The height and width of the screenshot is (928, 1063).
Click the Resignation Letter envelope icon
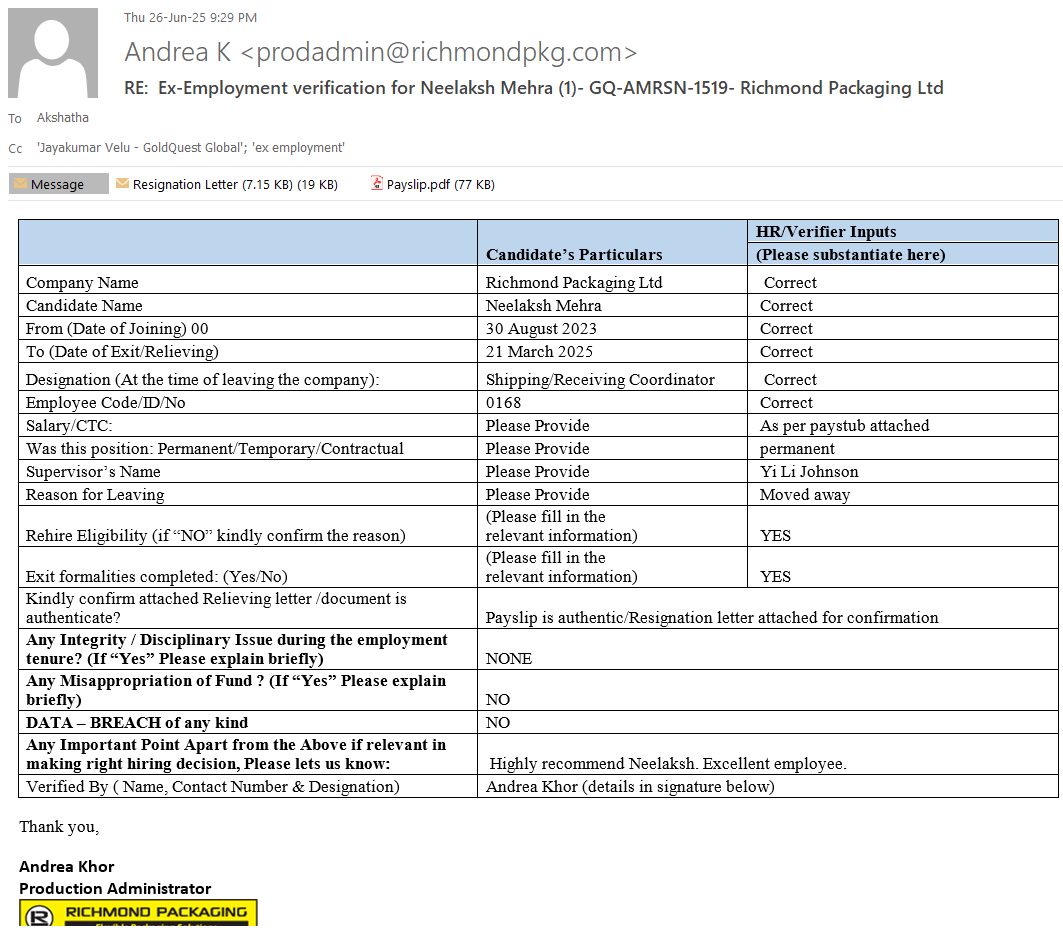(x=123, y=184)
